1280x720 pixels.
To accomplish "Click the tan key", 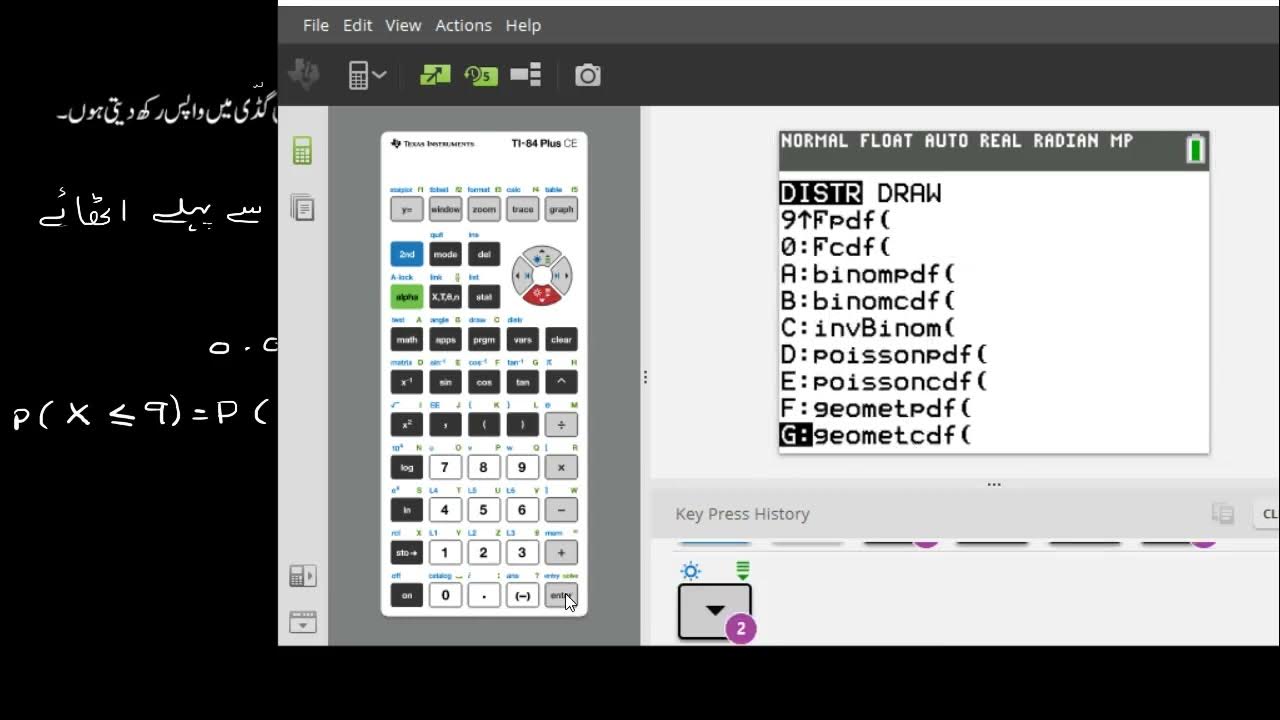I will 522,382.
